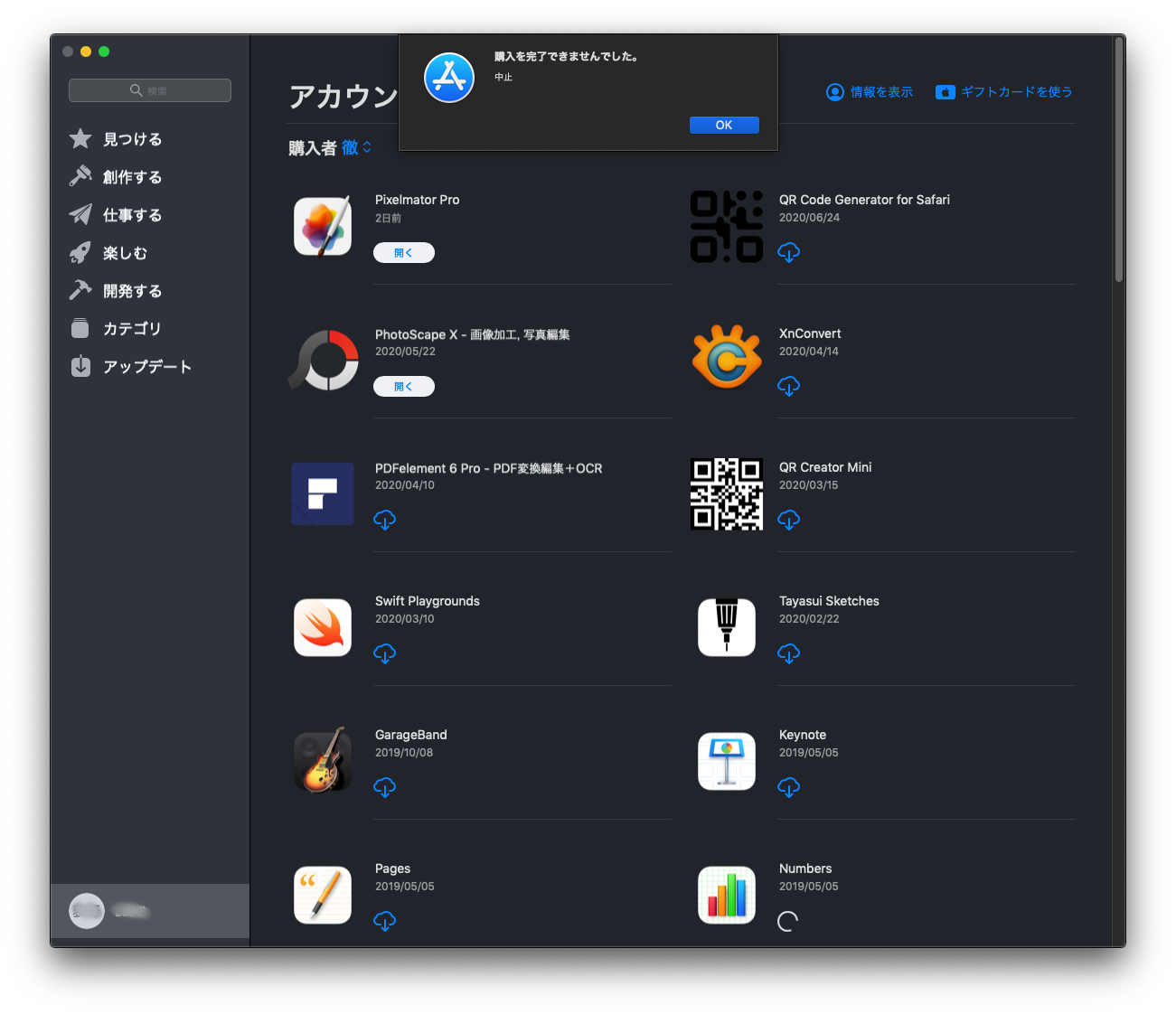Click OK in the purchase error dialog
Image resolution: width=1176 pixels, height=1014 pixels.
[724, 125]
